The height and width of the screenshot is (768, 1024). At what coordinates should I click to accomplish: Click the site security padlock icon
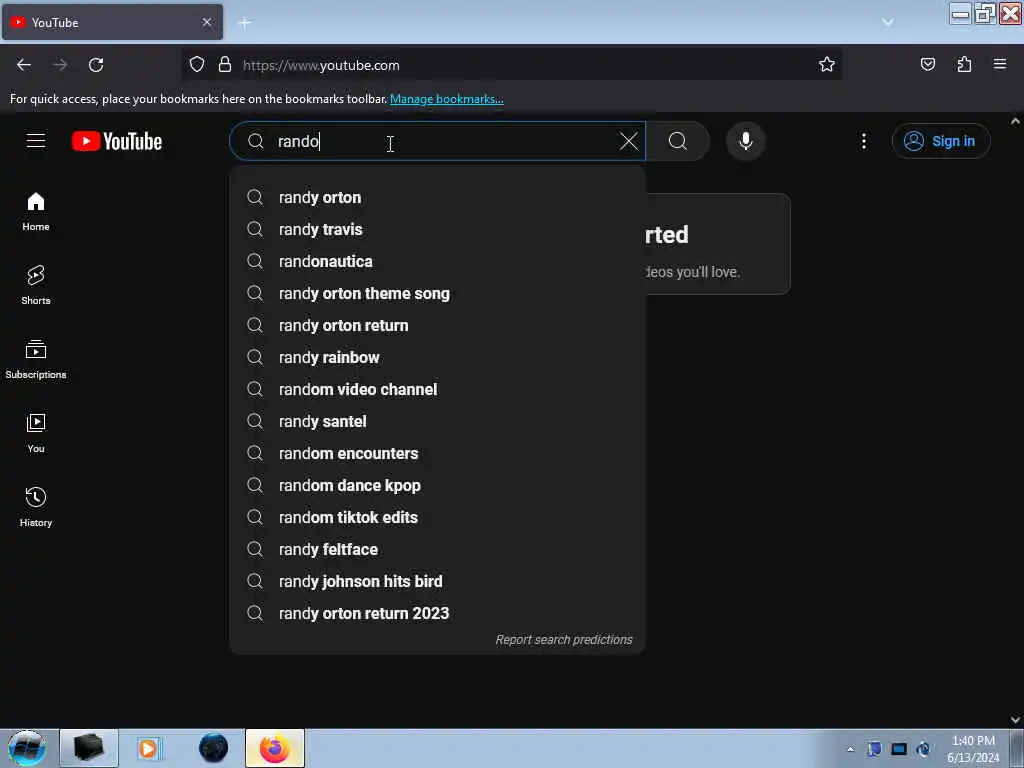click(x=225, y=65)
